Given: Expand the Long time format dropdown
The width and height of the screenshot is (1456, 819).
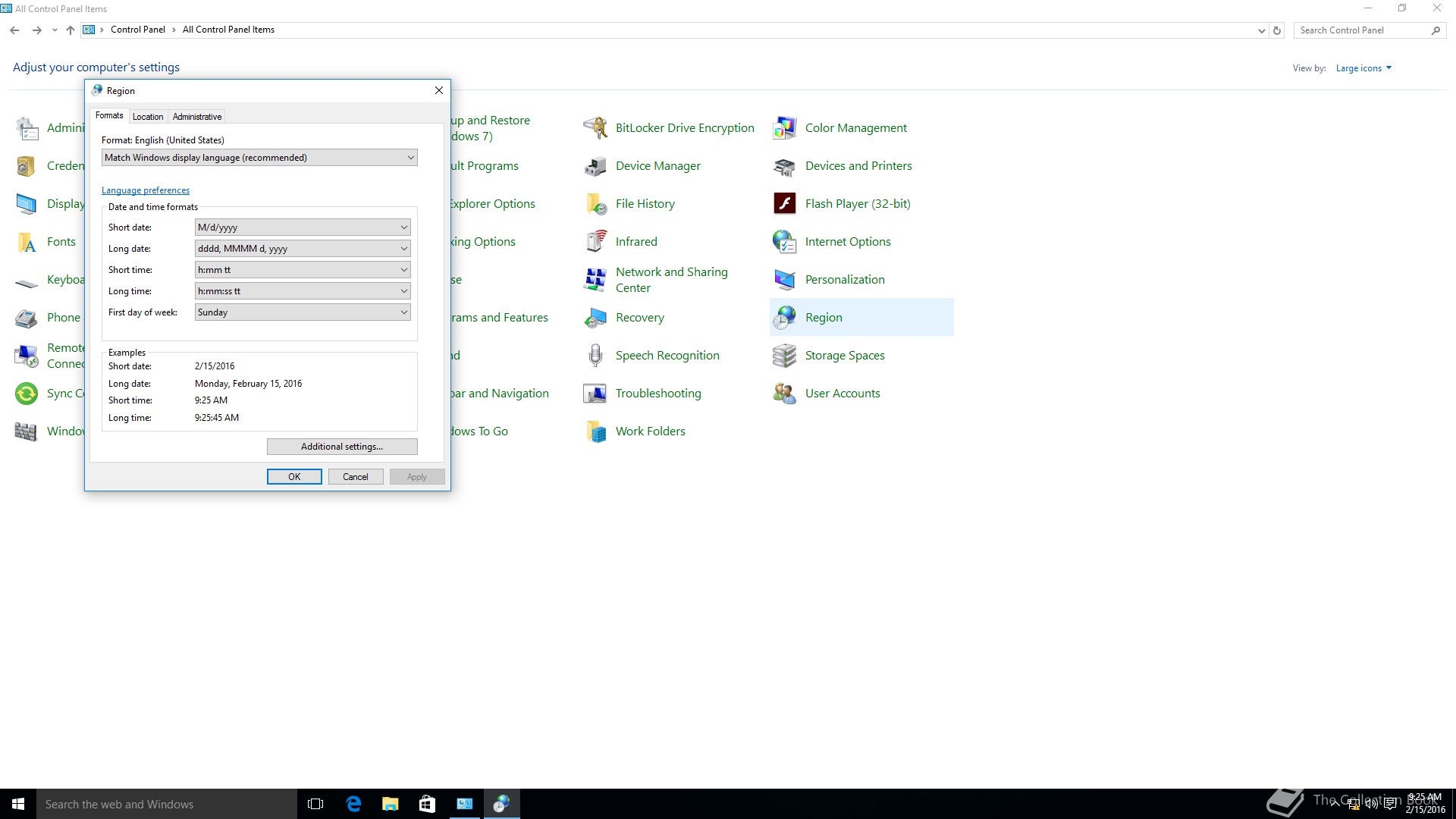Looking at the screenshot, I should pyautogui.click(x=303, y=291).
